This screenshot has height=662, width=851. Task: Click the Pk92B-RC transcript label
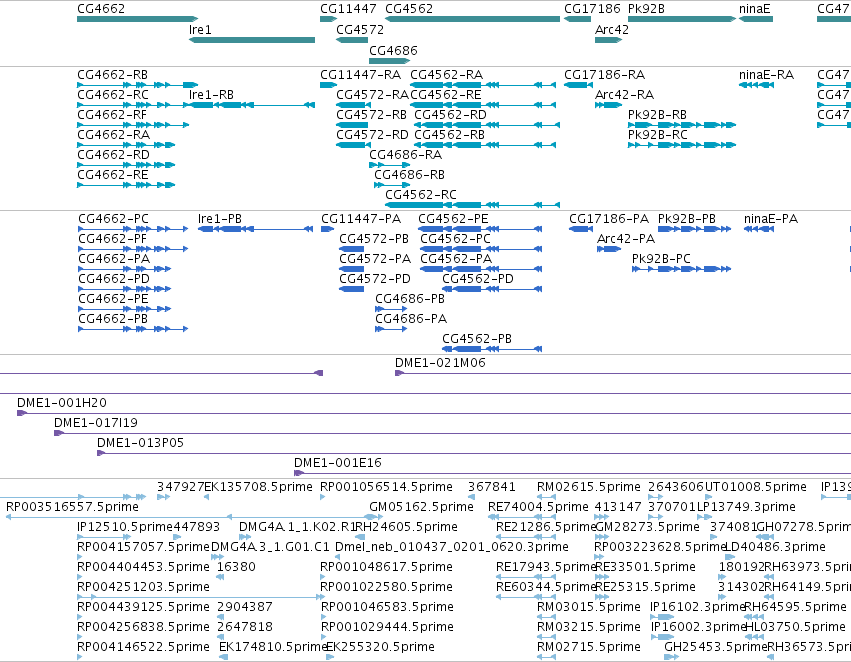(658, 135)
